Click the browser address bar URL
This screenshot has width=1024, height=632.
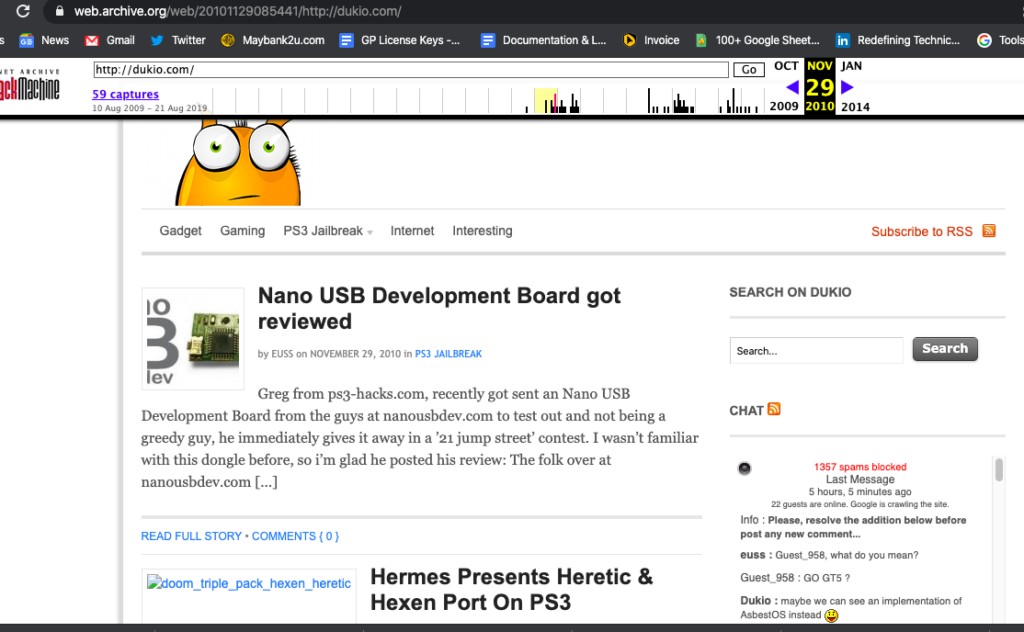click(x=238, y=11)
